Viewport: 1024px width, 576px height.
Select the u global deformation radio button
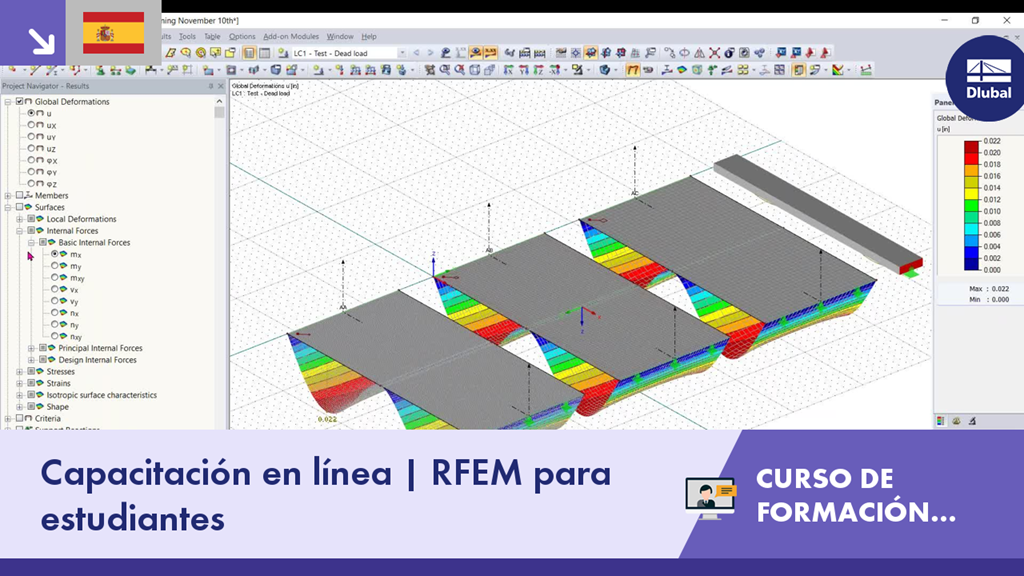[x=31, y=113]
